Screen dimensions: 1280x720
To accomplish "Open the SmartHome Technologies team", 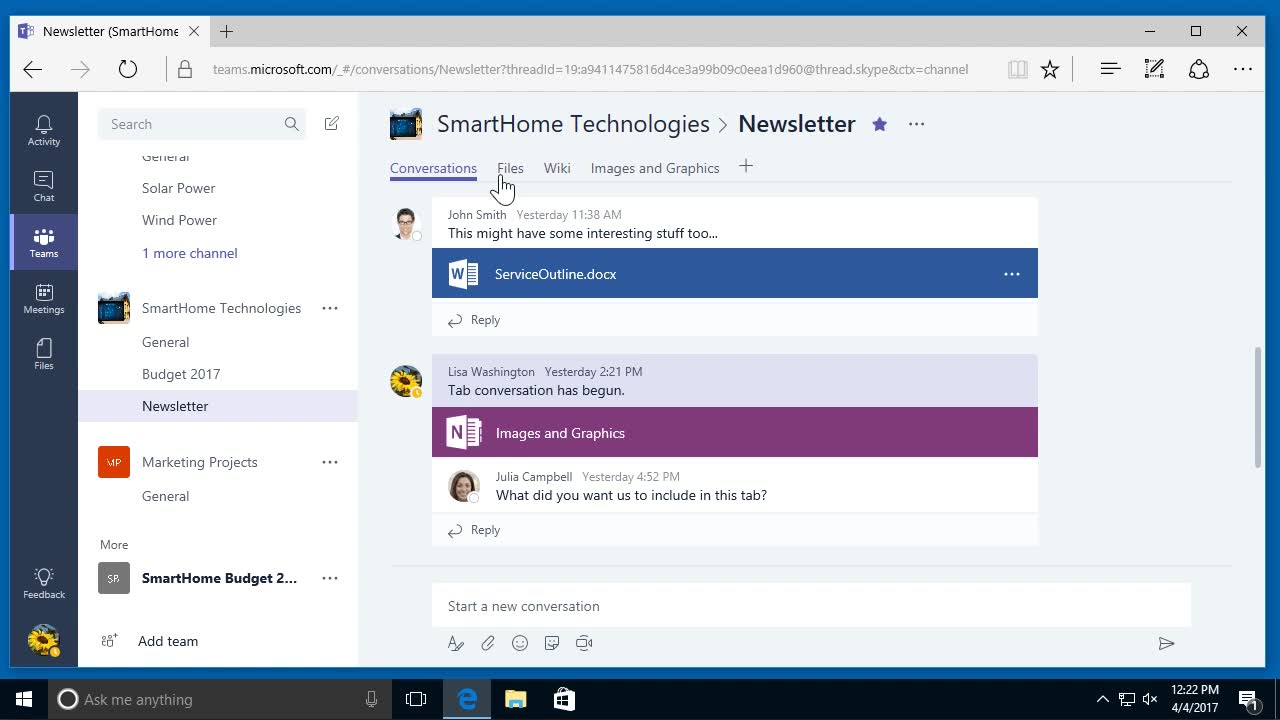I will point(221,308).
